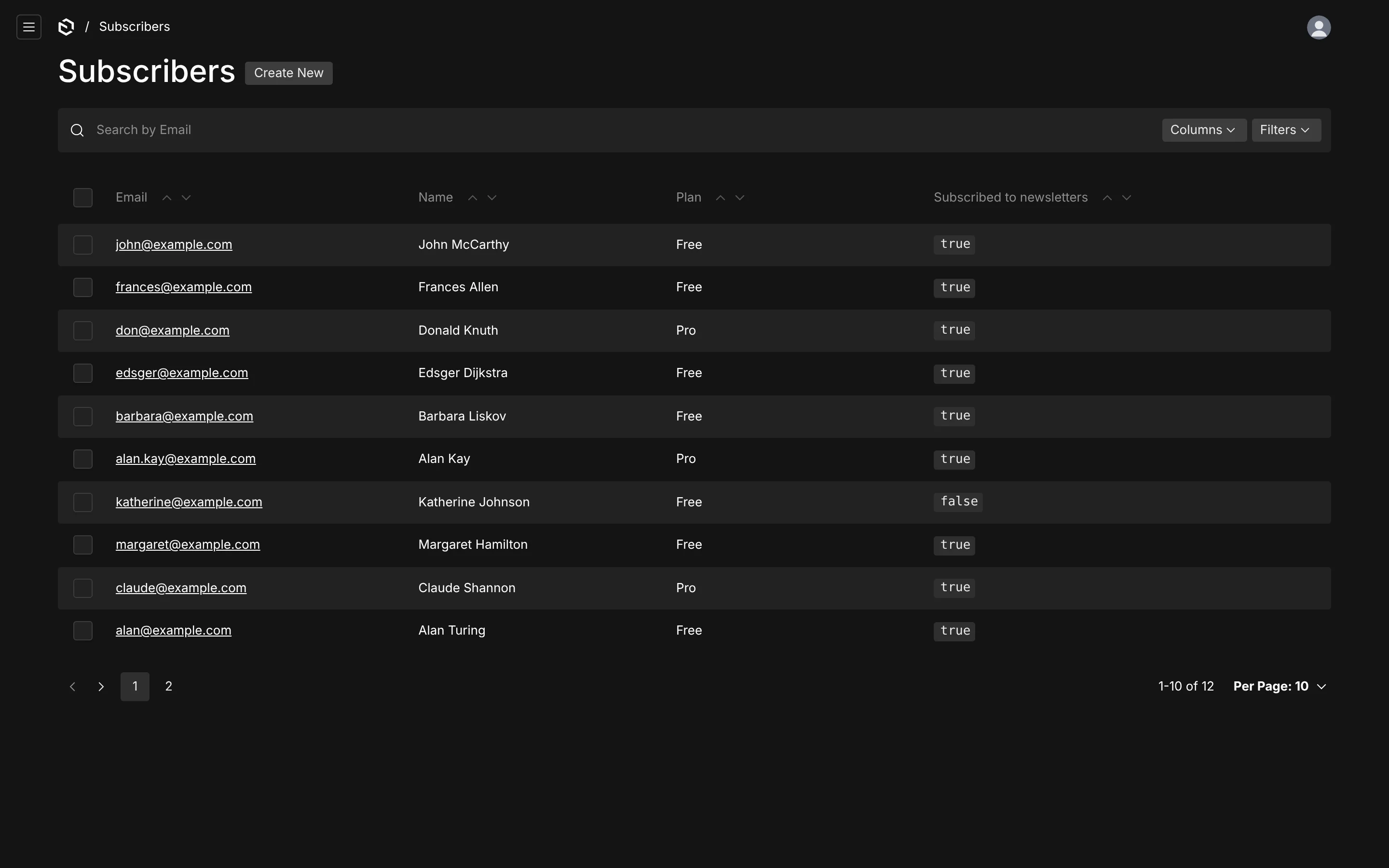Click the Margaret Hamilton name cell
This screenshot has height=868, width=1389.
pos(473,545)
